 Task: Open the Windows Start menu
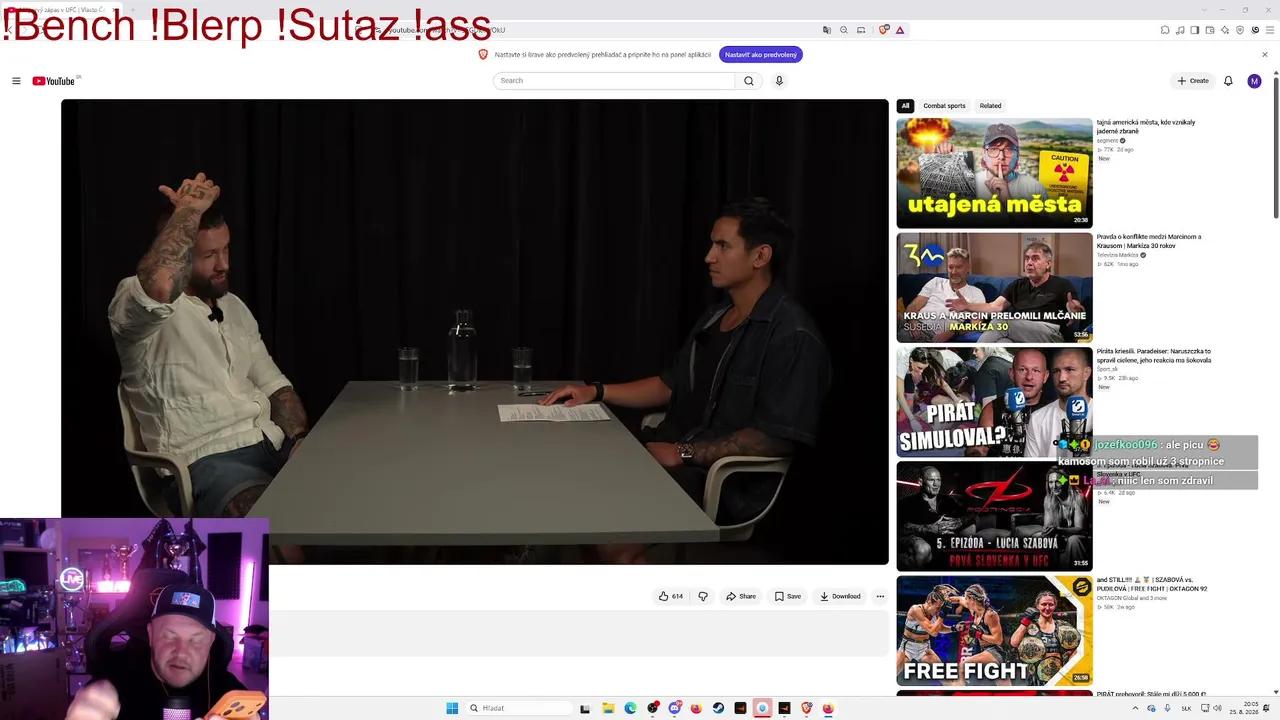tap(452, 708)
